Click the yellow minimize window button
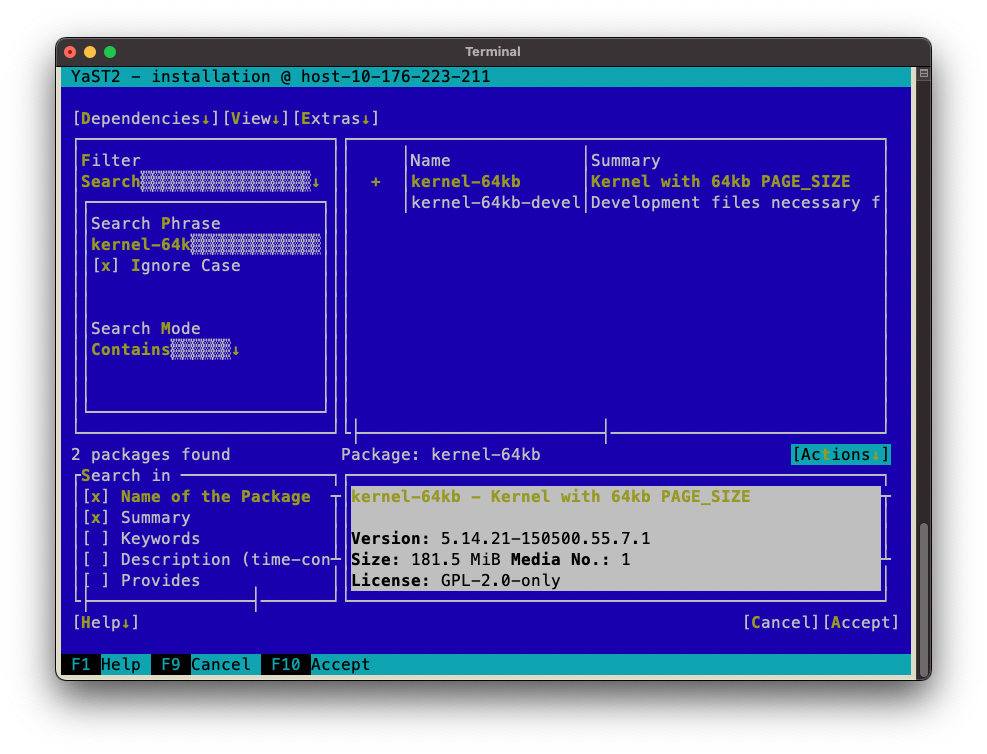 (x=90, y=52)
